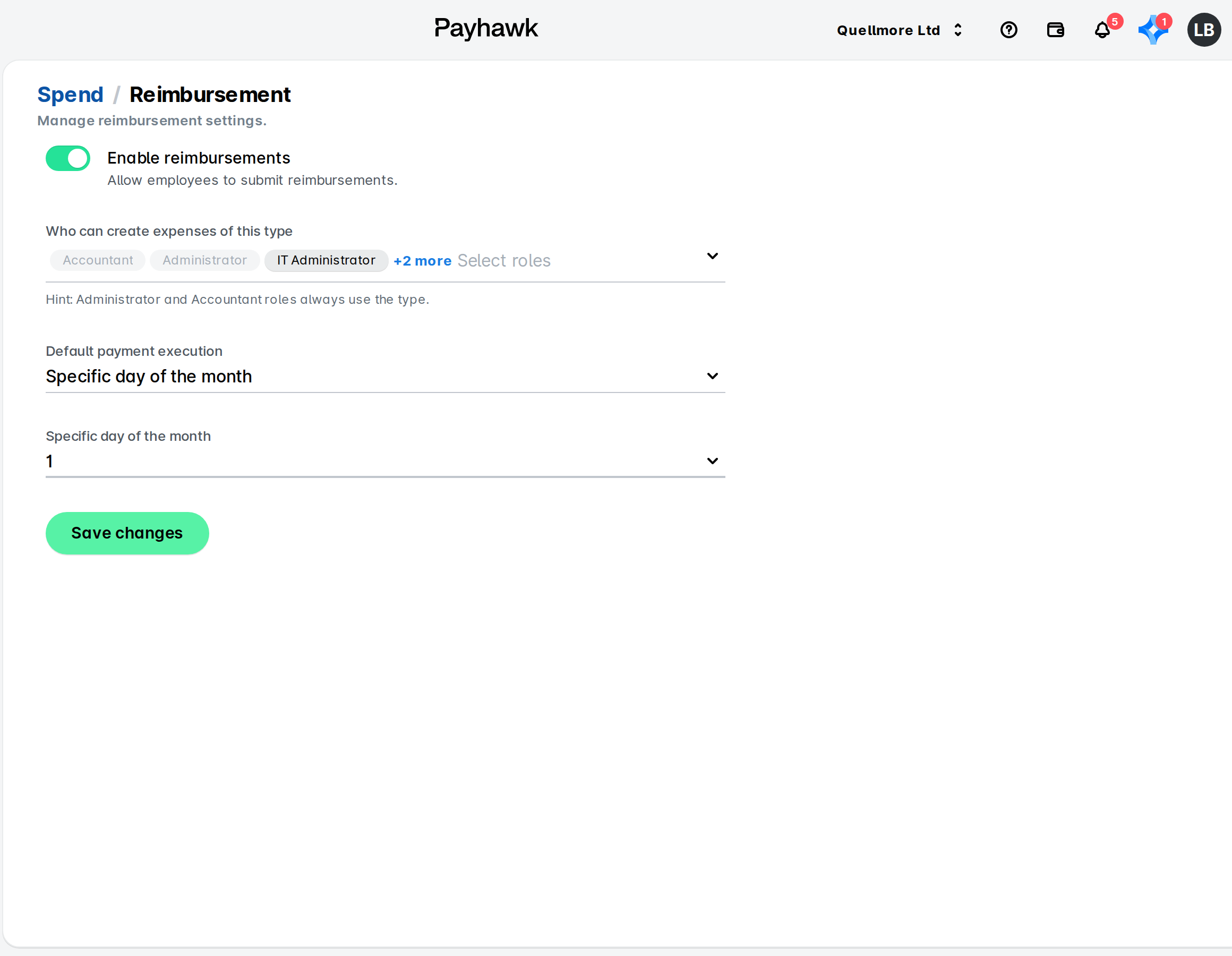Image resolution: width=1232 pixels, height=956 pixels.
Task: Open the LB user avatar menu
Action: coord(1204,30)
